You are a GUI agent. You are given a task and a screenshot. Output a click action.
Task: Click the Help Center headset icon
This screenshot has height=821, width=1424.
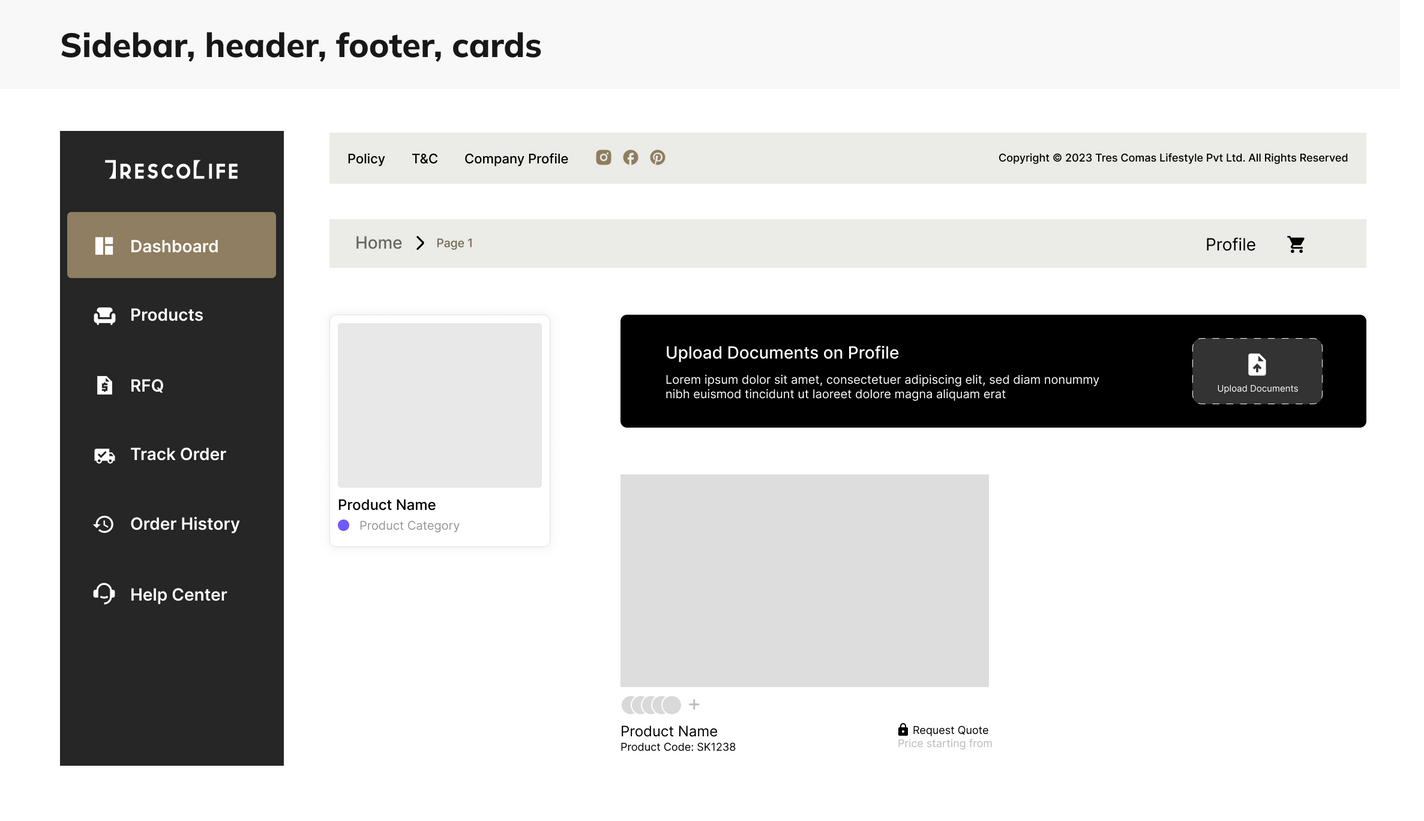[x=104, y=594]
